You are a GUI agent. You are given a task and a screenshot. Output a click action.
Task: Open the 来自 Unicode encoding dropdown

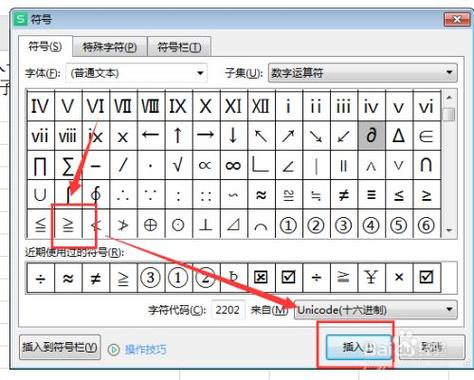coord(376,310)
